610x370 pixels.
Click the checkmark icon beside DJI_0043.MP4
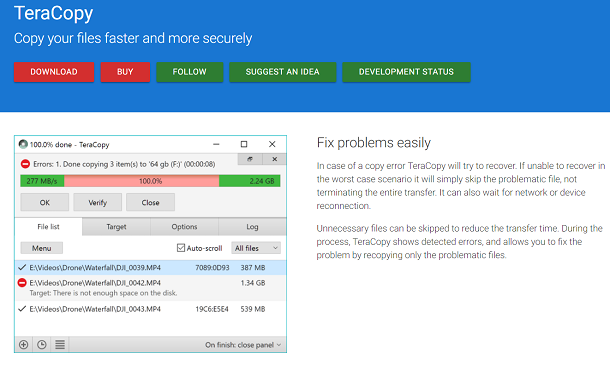(22, 309)
